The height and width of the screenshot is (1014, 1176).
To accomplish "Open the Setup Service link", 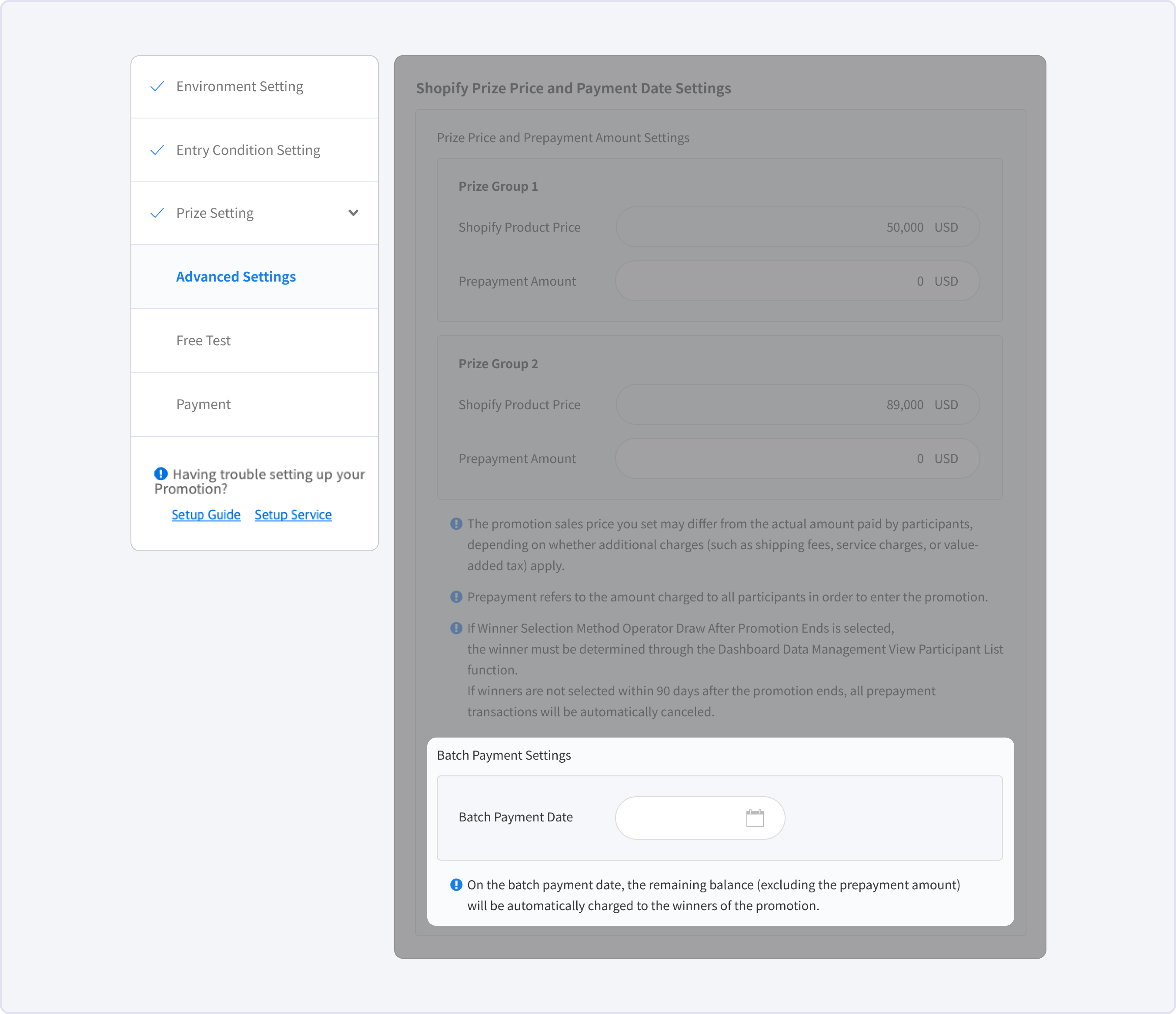I will (293, 514).
